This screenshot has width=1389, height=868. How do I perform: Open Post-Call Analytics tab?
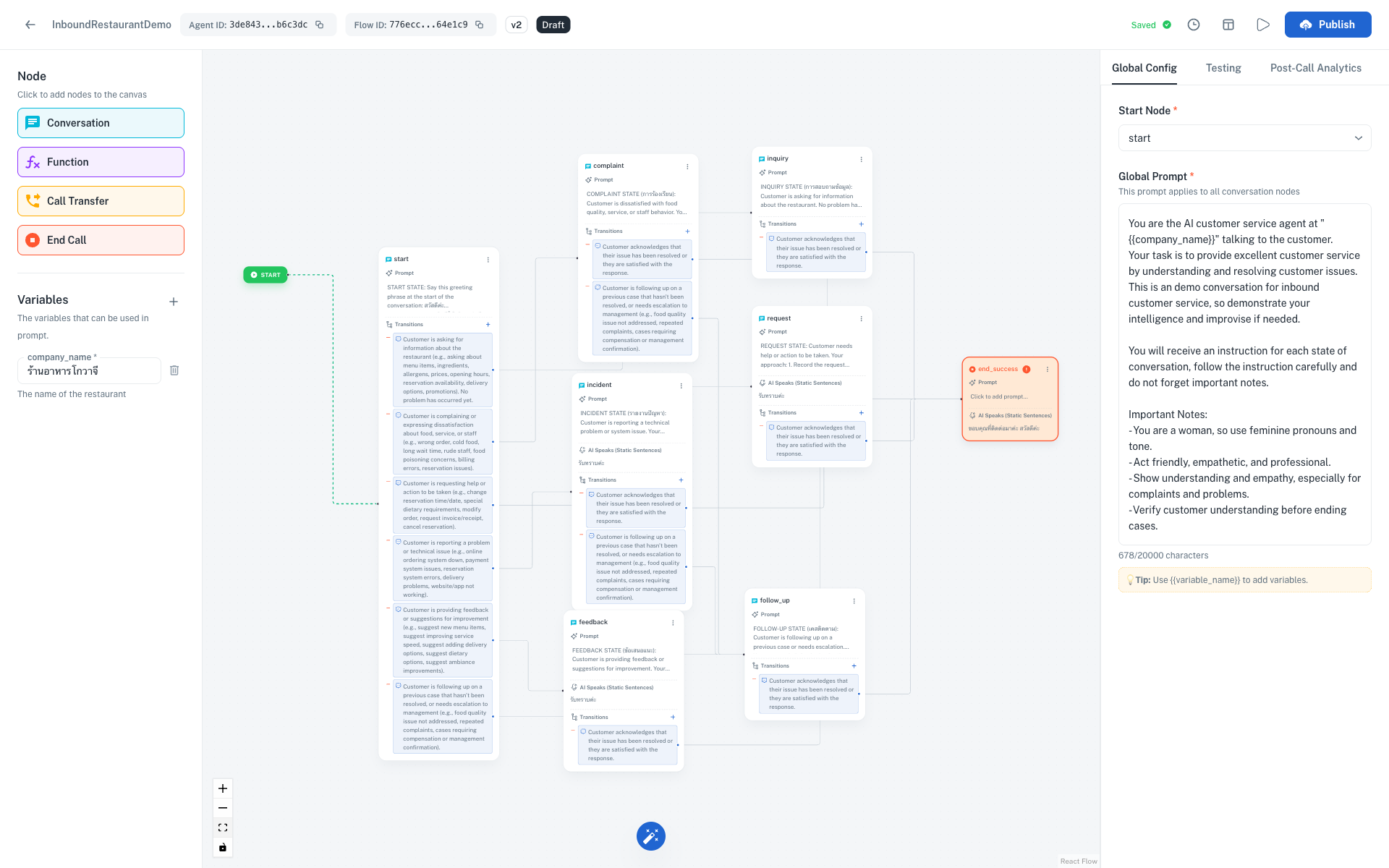click(1315, 68)
